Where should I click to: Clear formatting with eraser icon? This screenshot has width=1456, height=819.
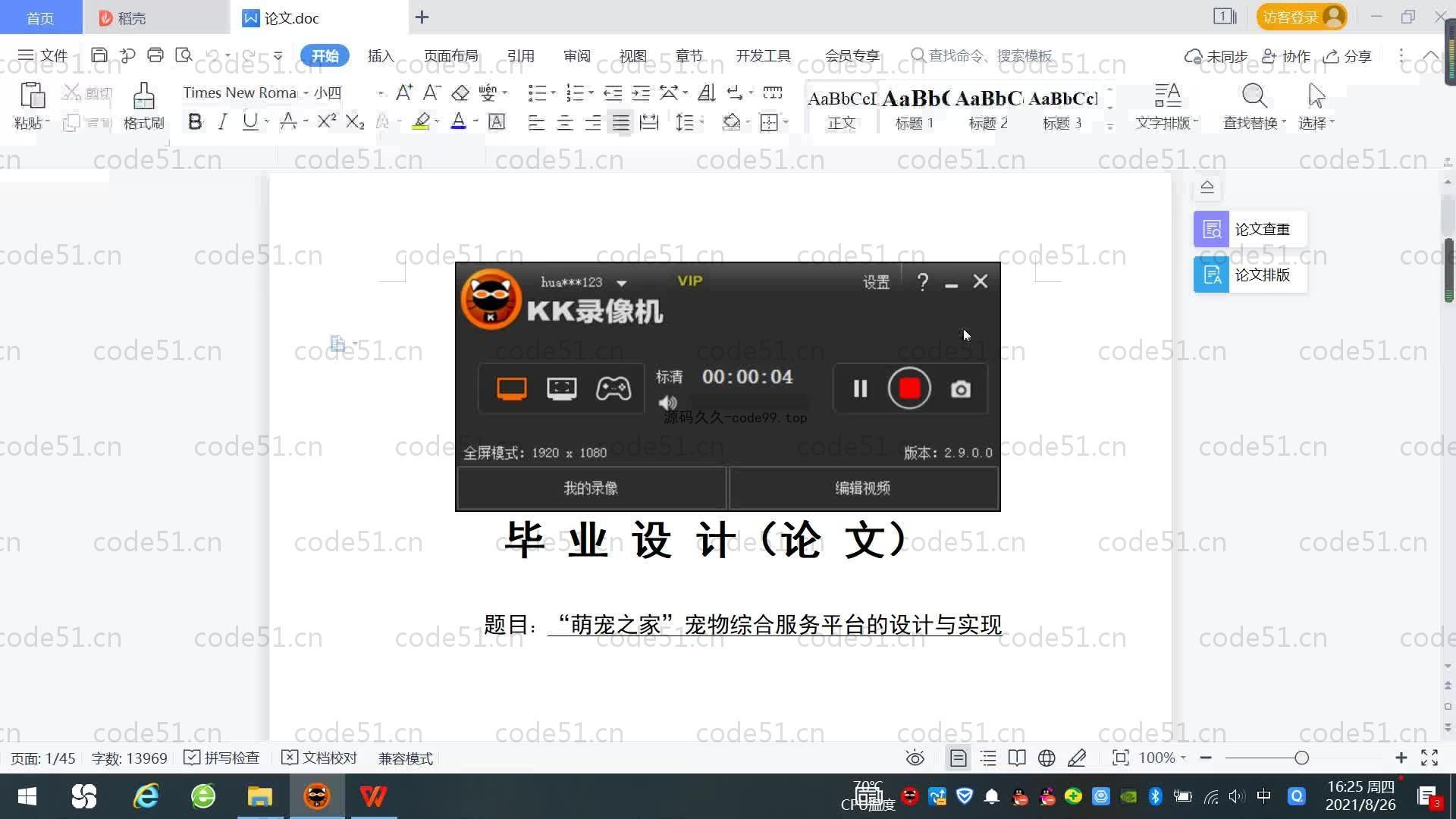click(x=460, y=93)
